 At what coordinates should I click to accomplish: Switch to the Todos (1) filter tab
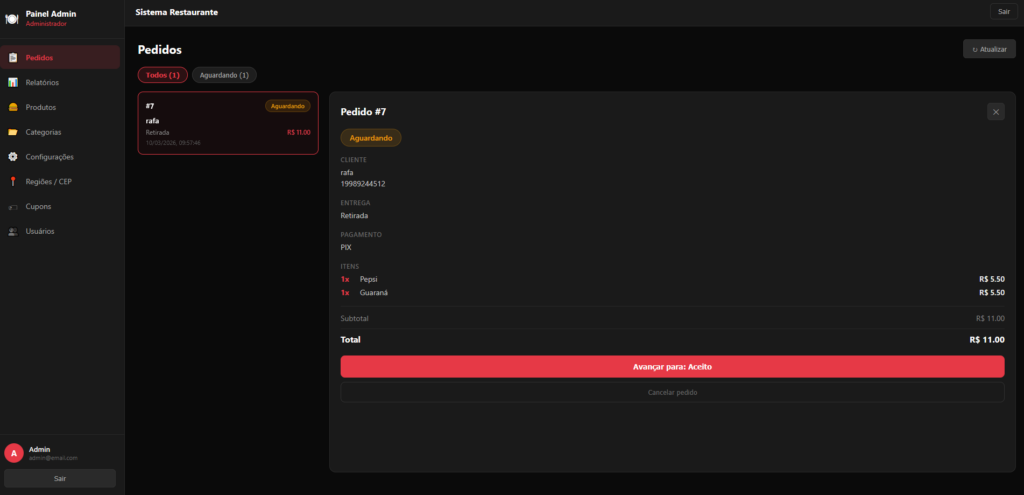[162, 75]
